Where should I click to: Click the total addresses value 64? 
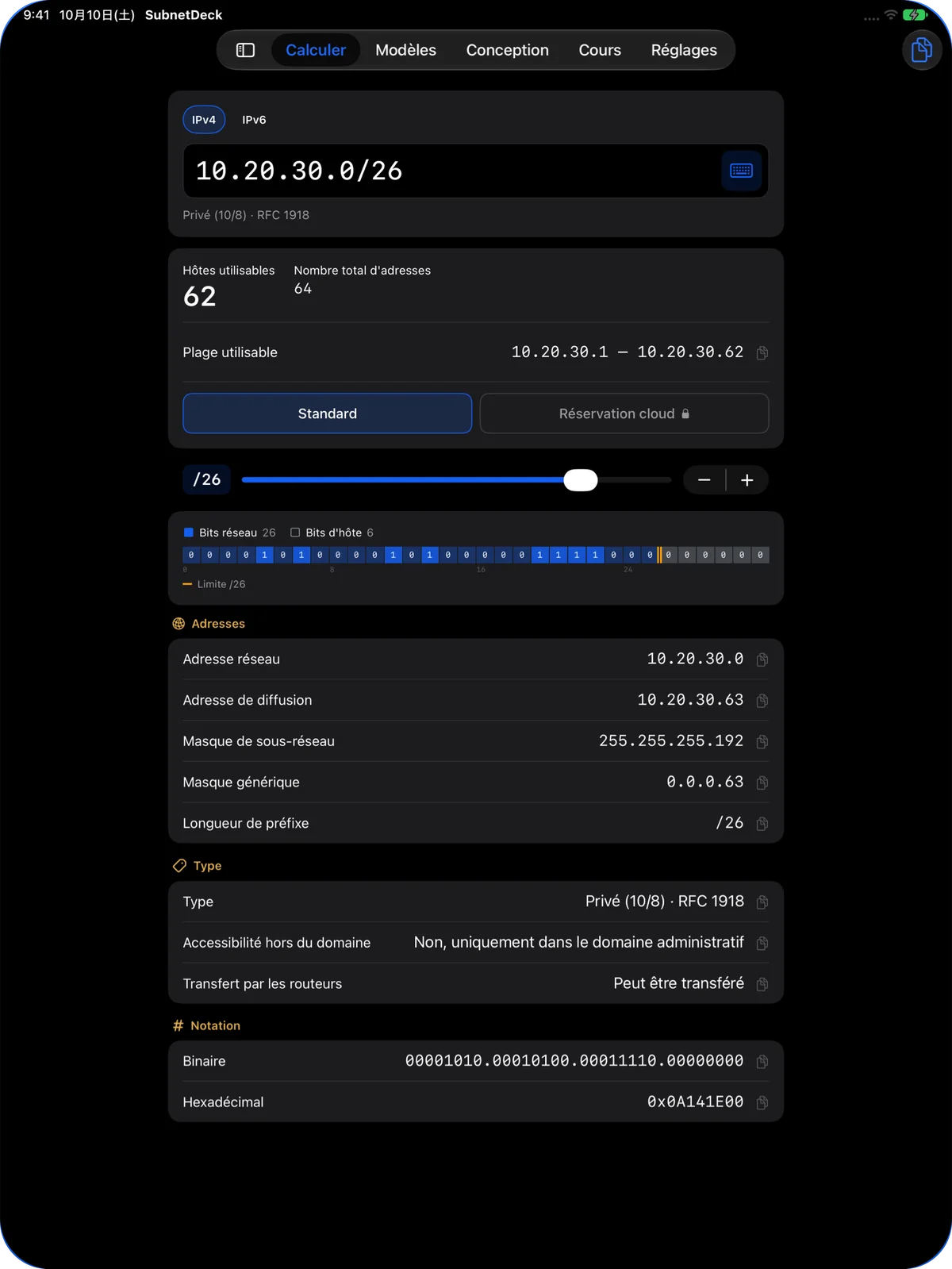303,289
